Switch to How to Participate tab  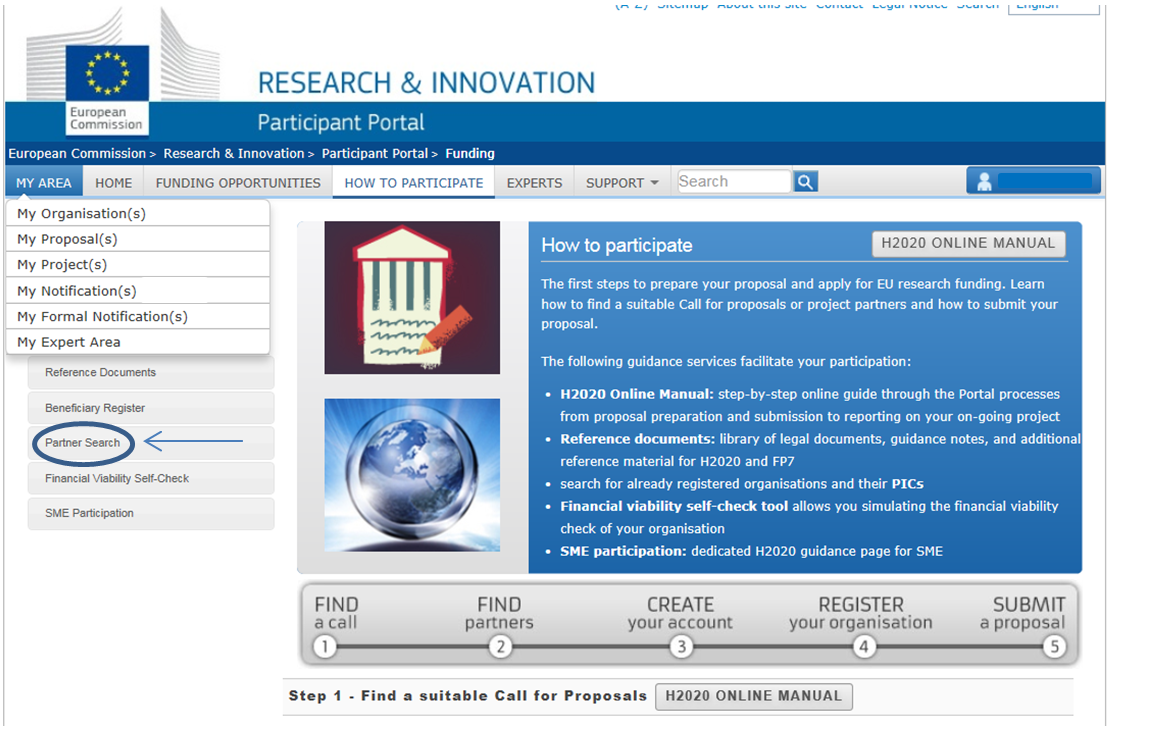[414, 183]
